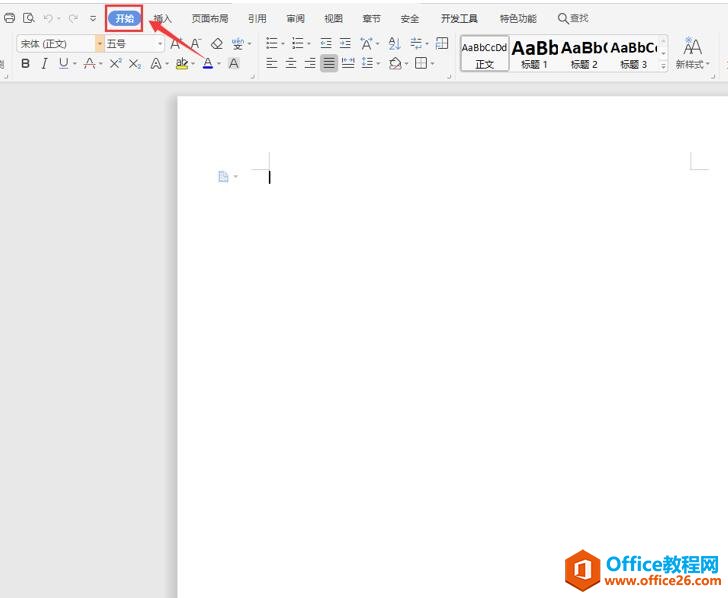The width and height of the screenshot is (728, 598).
Task: Open the font color dropdown arrow
Action: tap(219, 64)
